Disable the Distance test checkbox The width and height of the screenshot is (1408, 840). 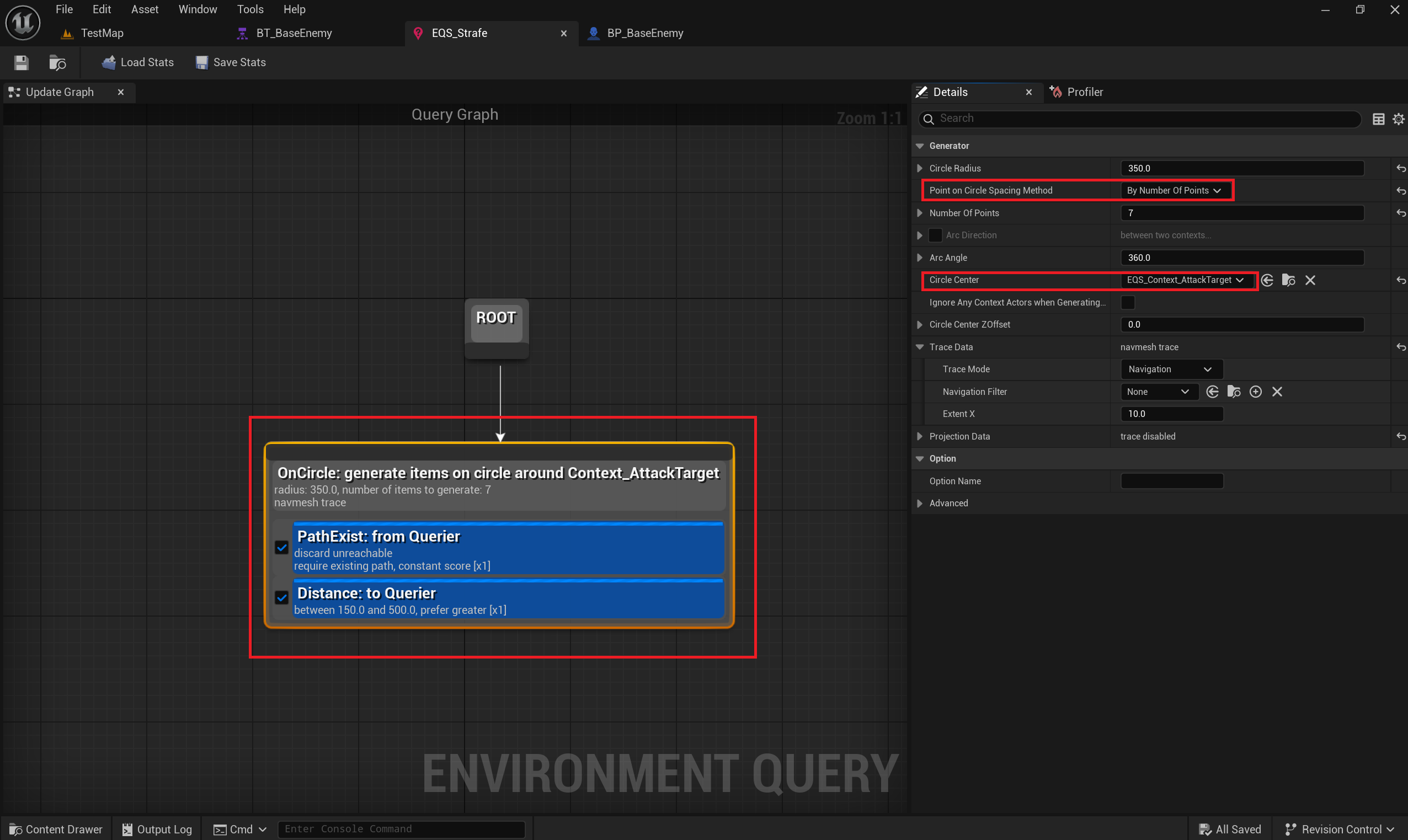[281, 598]
